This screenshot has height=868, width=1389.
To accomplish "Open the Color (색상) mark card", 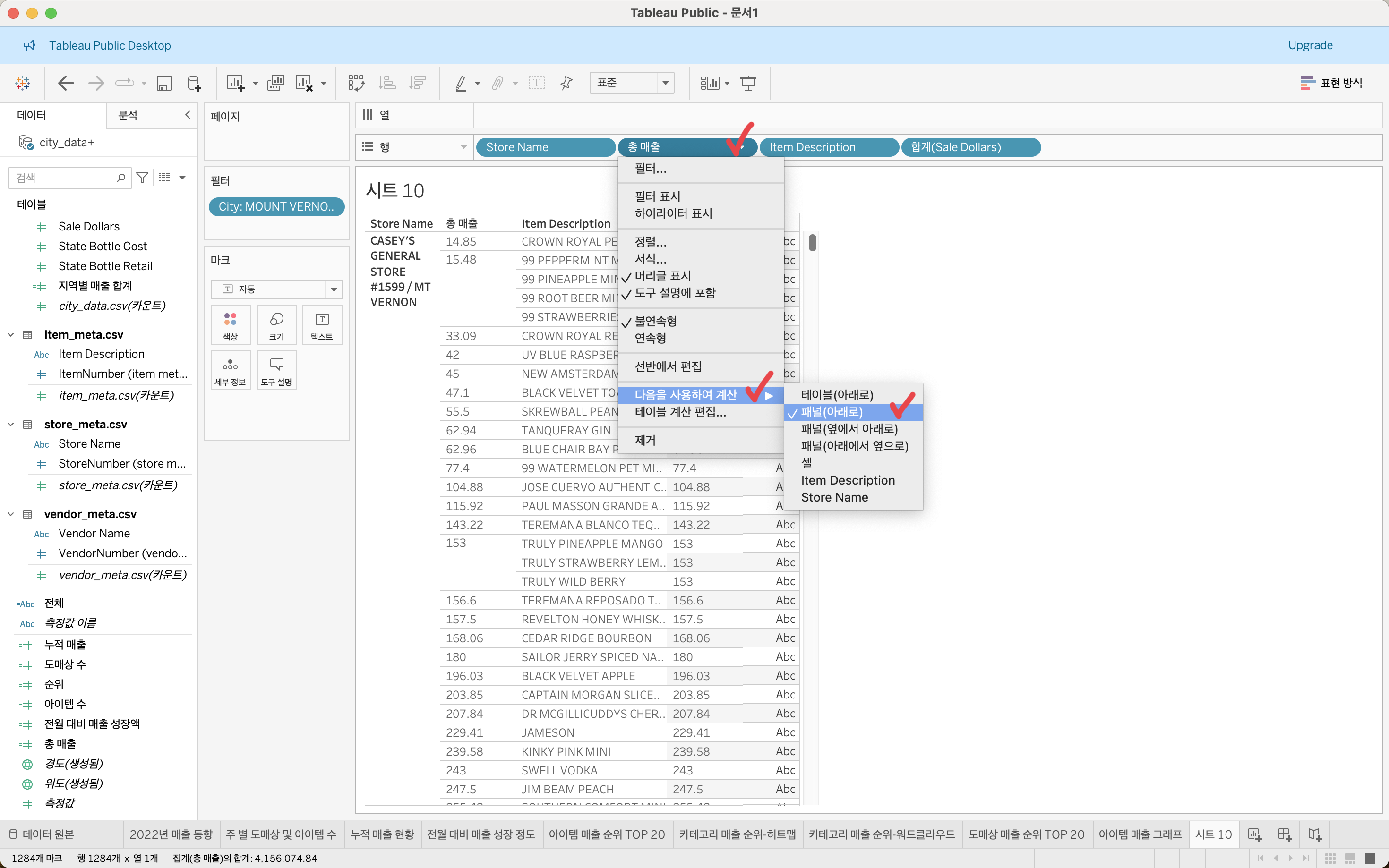I will (230, 325).
